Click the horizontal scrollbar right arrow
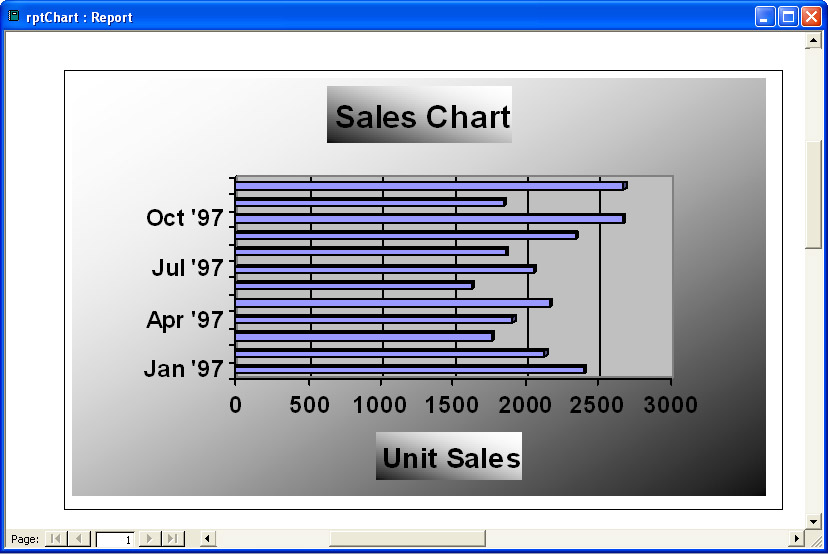Screen dimensions: 828x554 point(797,539)
